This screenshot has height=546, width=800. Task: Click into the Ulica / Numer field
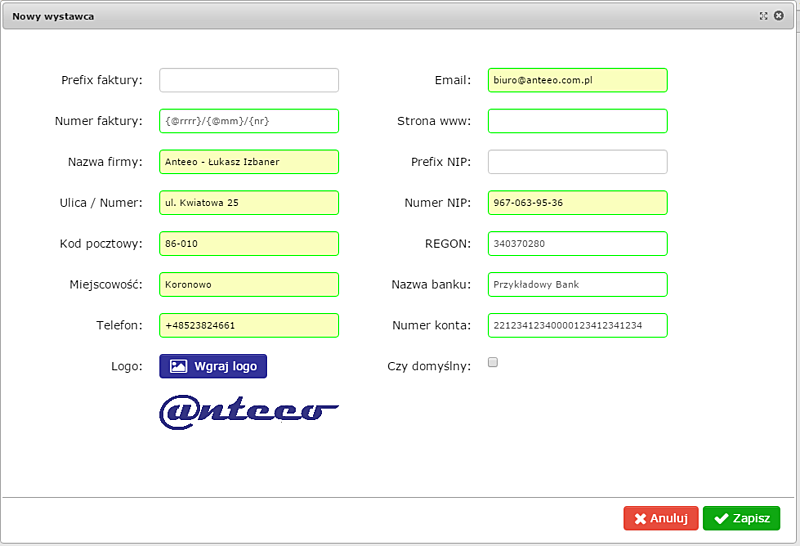point(249,203)
